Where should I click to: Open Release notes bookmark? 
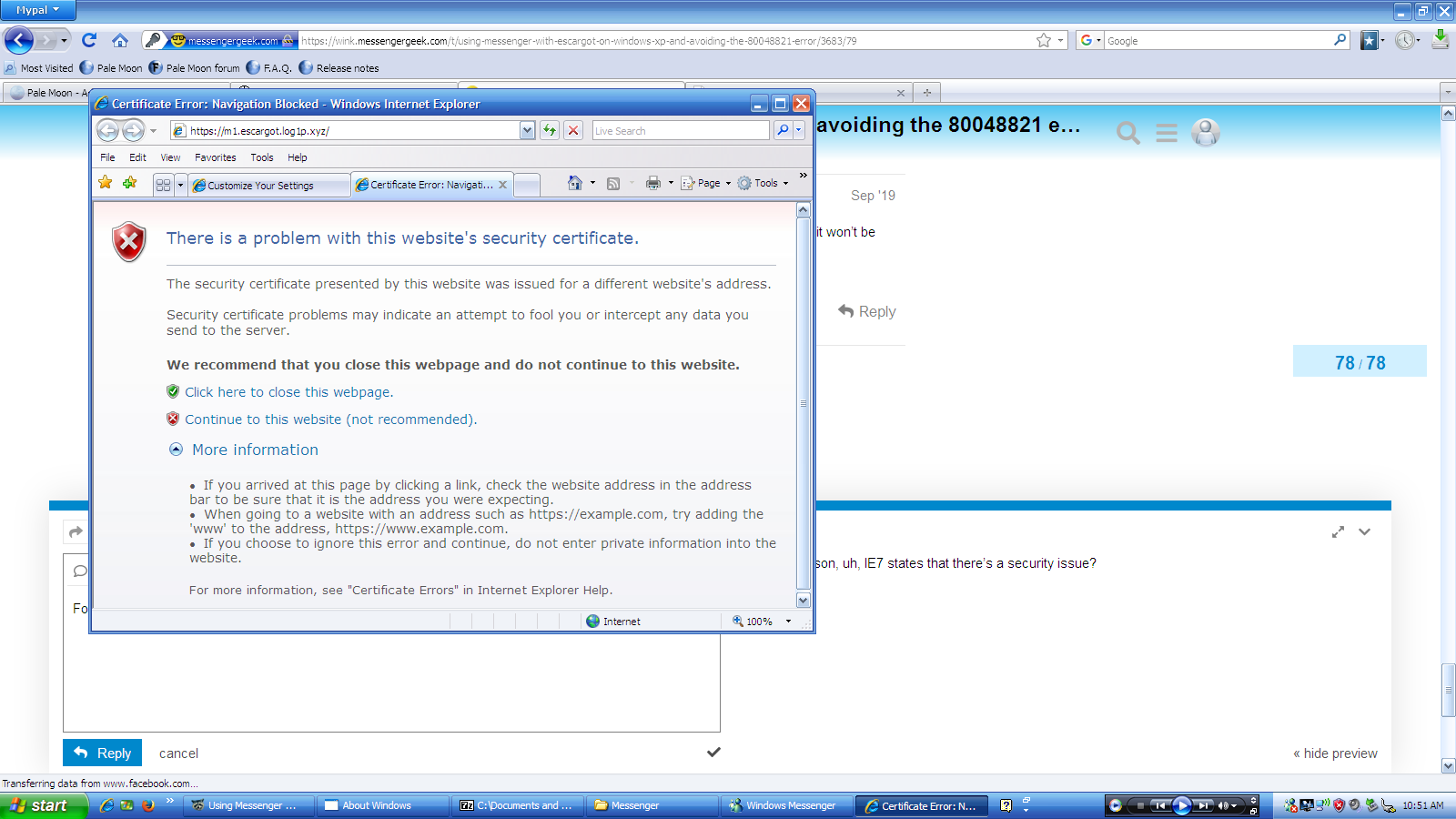(339, 68)
